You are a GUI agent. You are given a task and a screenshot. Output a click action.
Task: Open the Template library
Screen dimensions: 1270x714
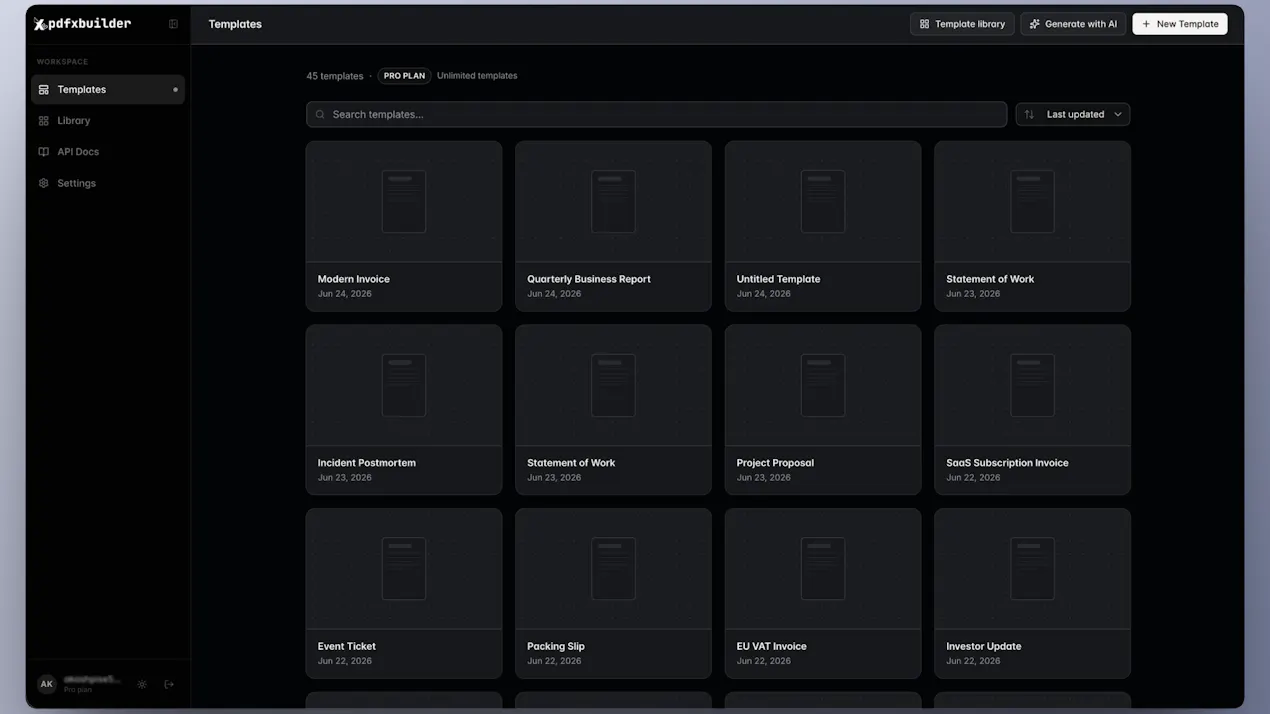click(x=962, y=24)
